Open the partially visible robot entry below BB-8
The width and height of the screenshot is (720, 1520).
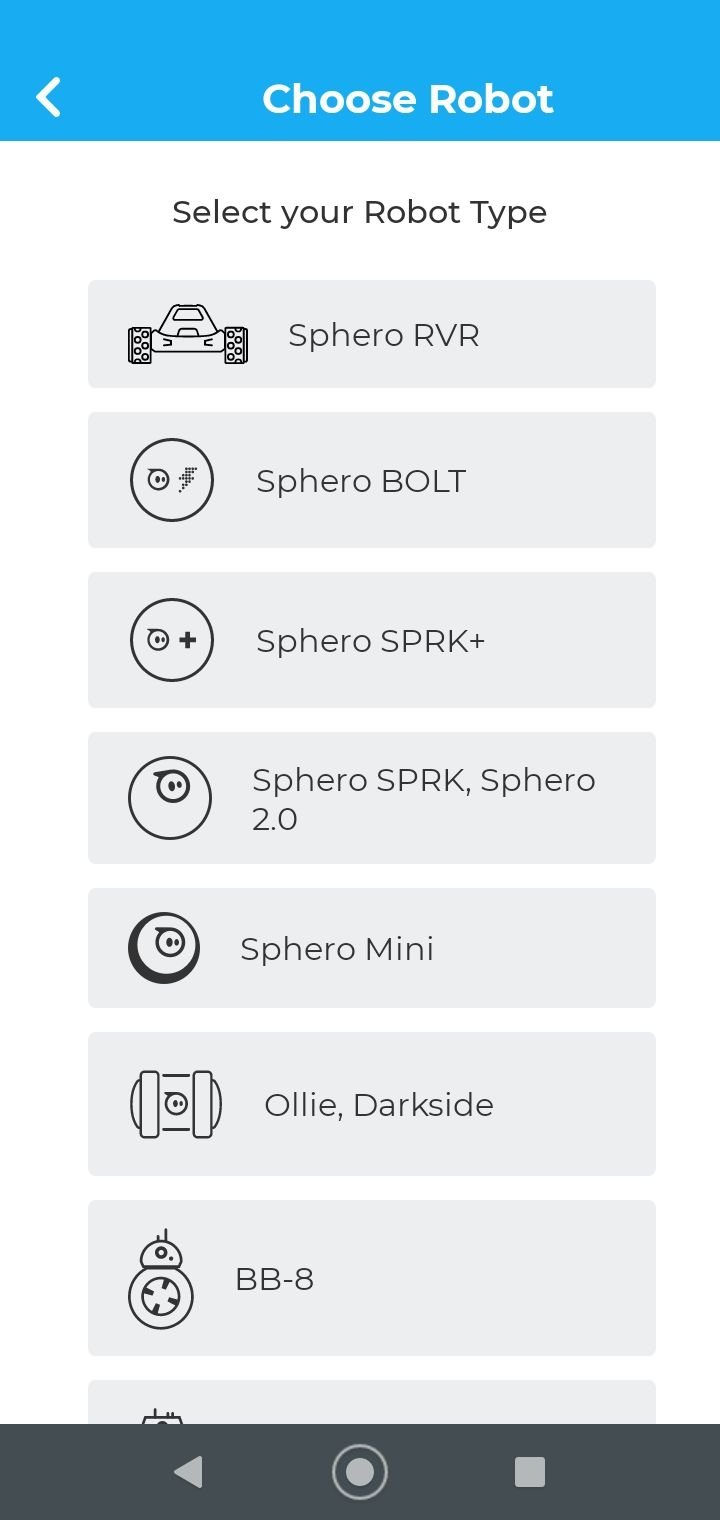pyautogui.click(x=372, y=1402)
